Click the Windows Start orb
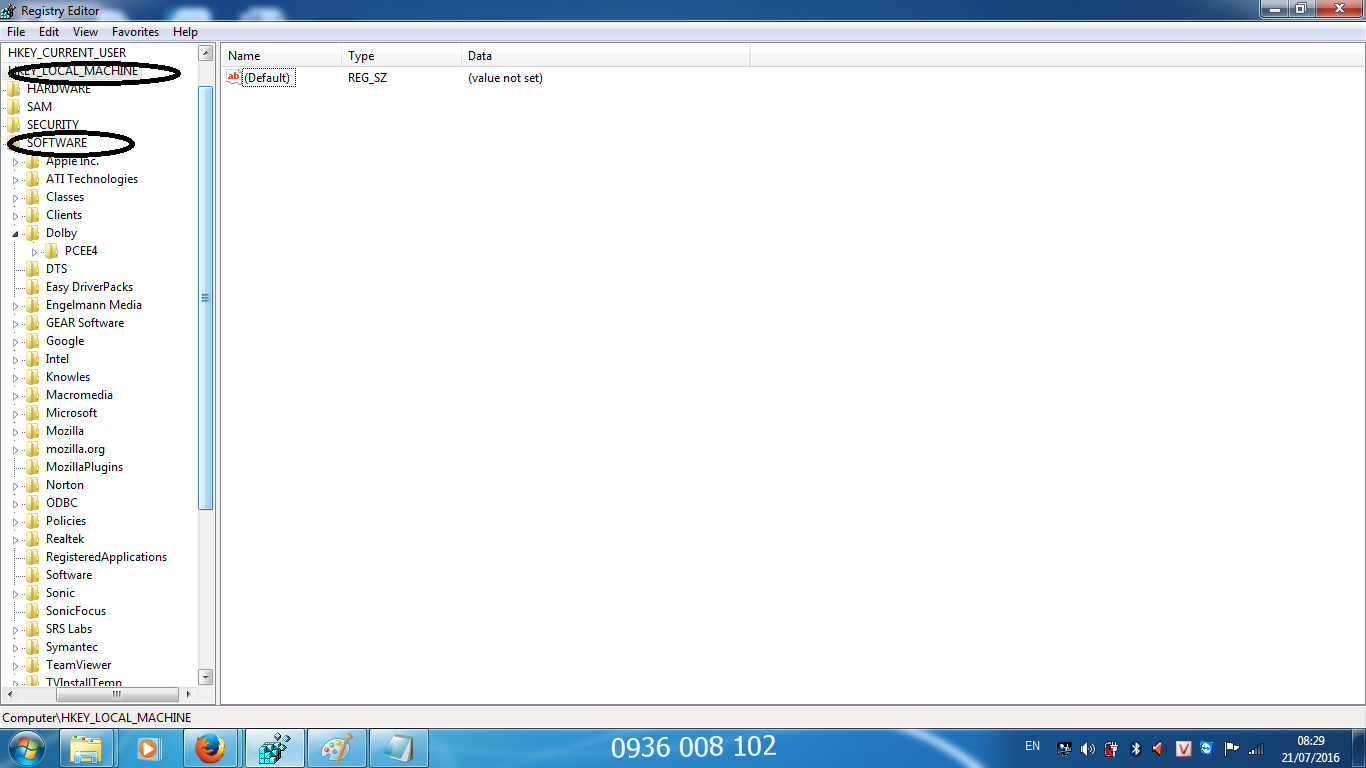Screen dimensions: 1366x768 pyautogui.click(x=26, y=748)
